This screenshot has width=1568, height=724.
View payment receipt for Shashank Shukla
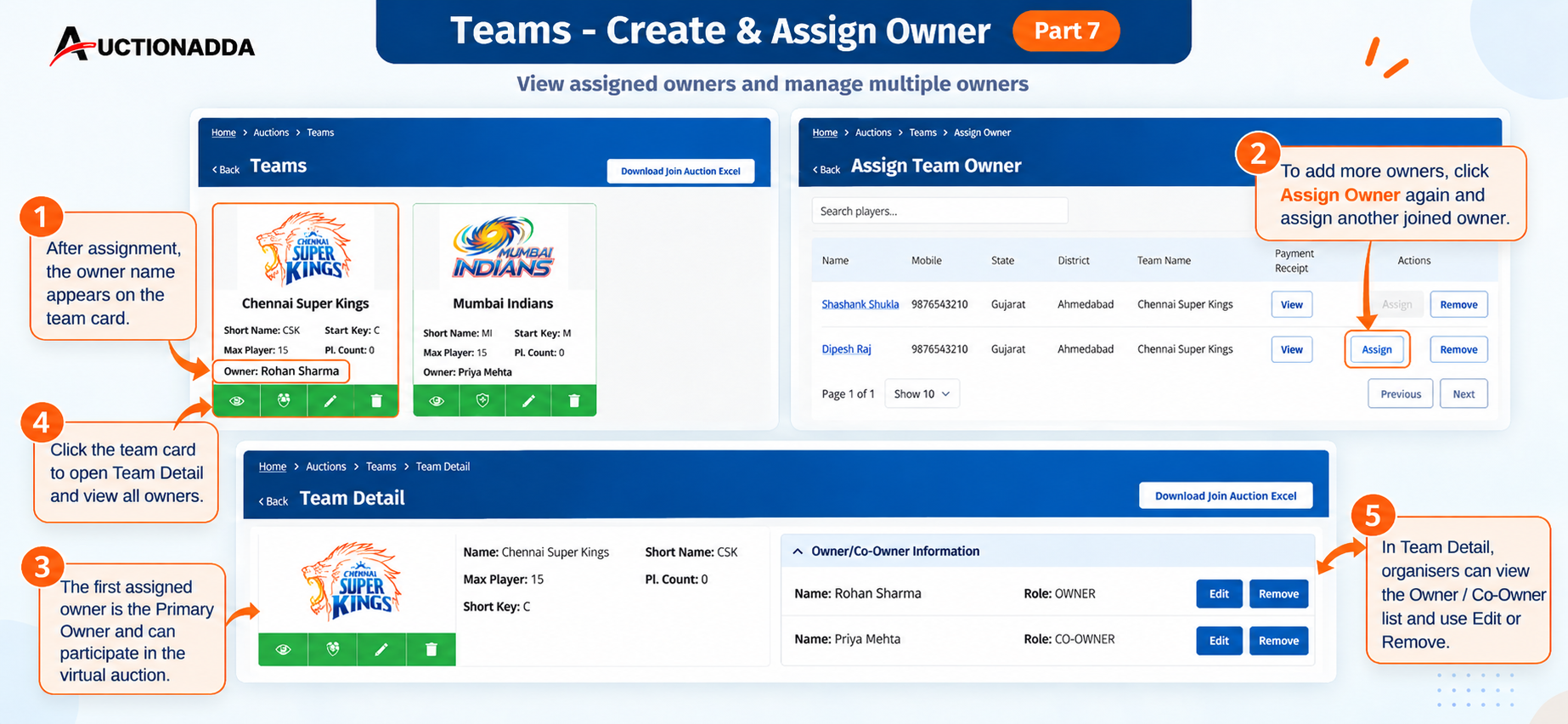1292,304
